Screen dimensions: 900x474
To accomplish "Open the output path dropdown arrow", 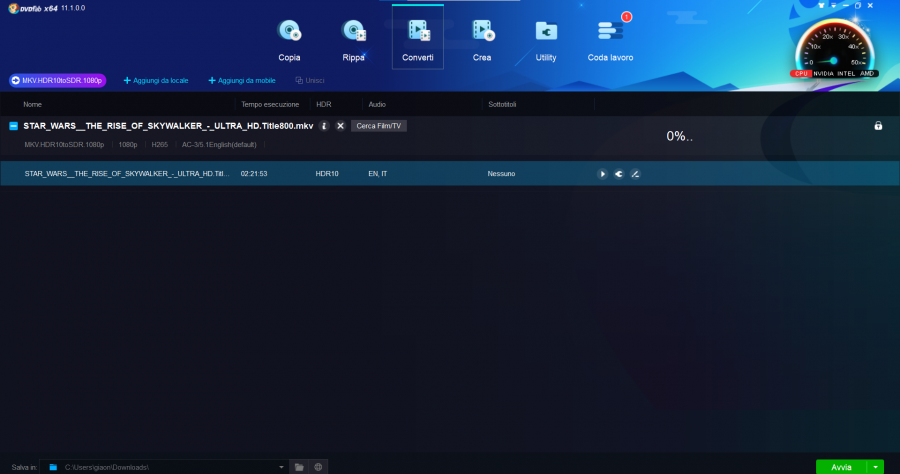I will point(281,467).
